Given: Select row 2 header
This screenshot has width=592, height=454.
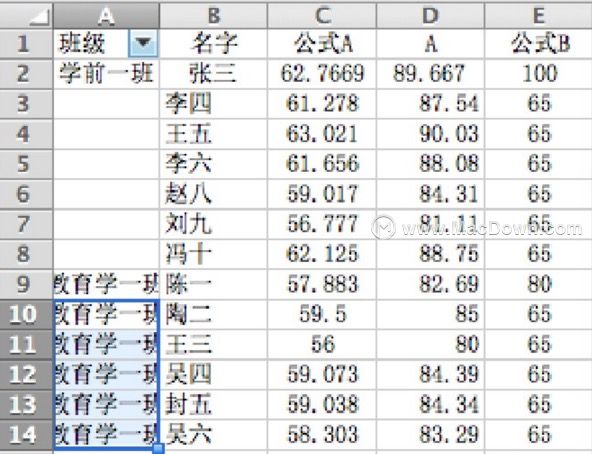Looking at the screenshot, I should point(26,74).
